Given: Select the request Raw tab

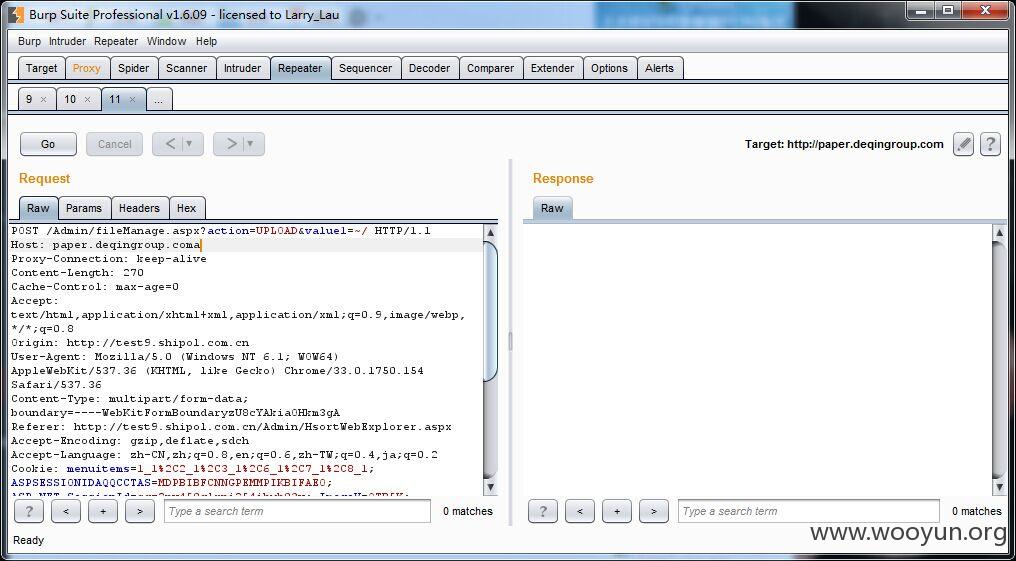Looking at the screenshot, I should tap(38, 208).
